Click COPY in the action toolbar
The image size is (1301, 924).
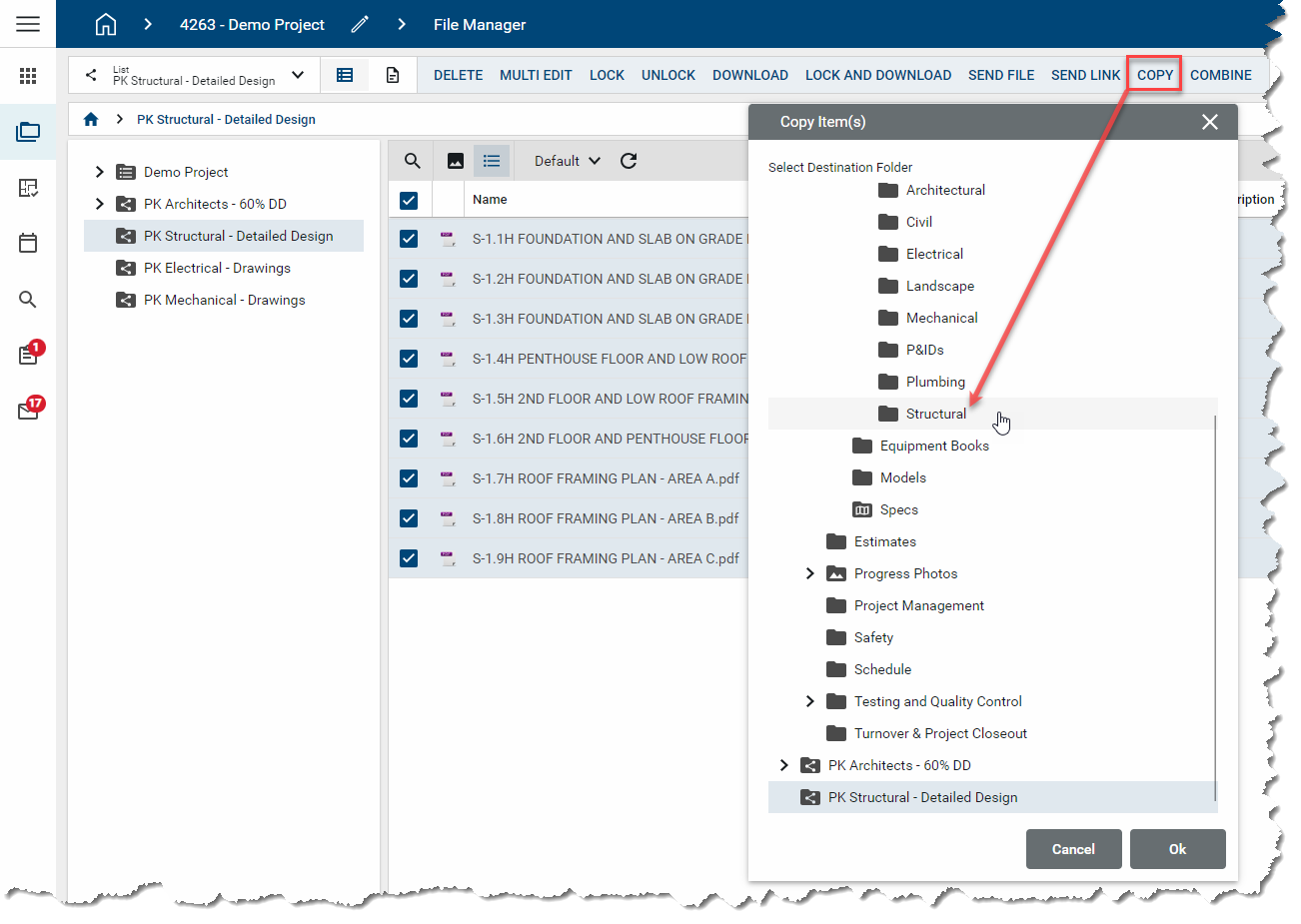coord(1154,75)
